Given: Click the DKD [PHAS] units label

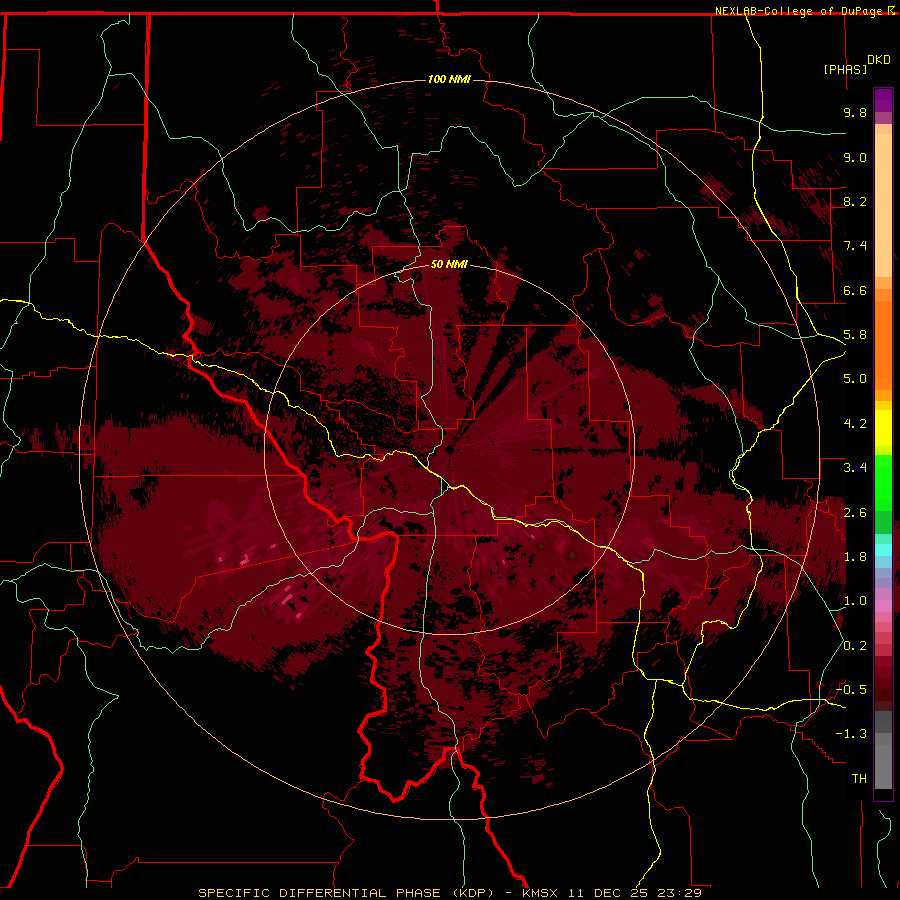Looking at the screenshot, I should 856,64.
